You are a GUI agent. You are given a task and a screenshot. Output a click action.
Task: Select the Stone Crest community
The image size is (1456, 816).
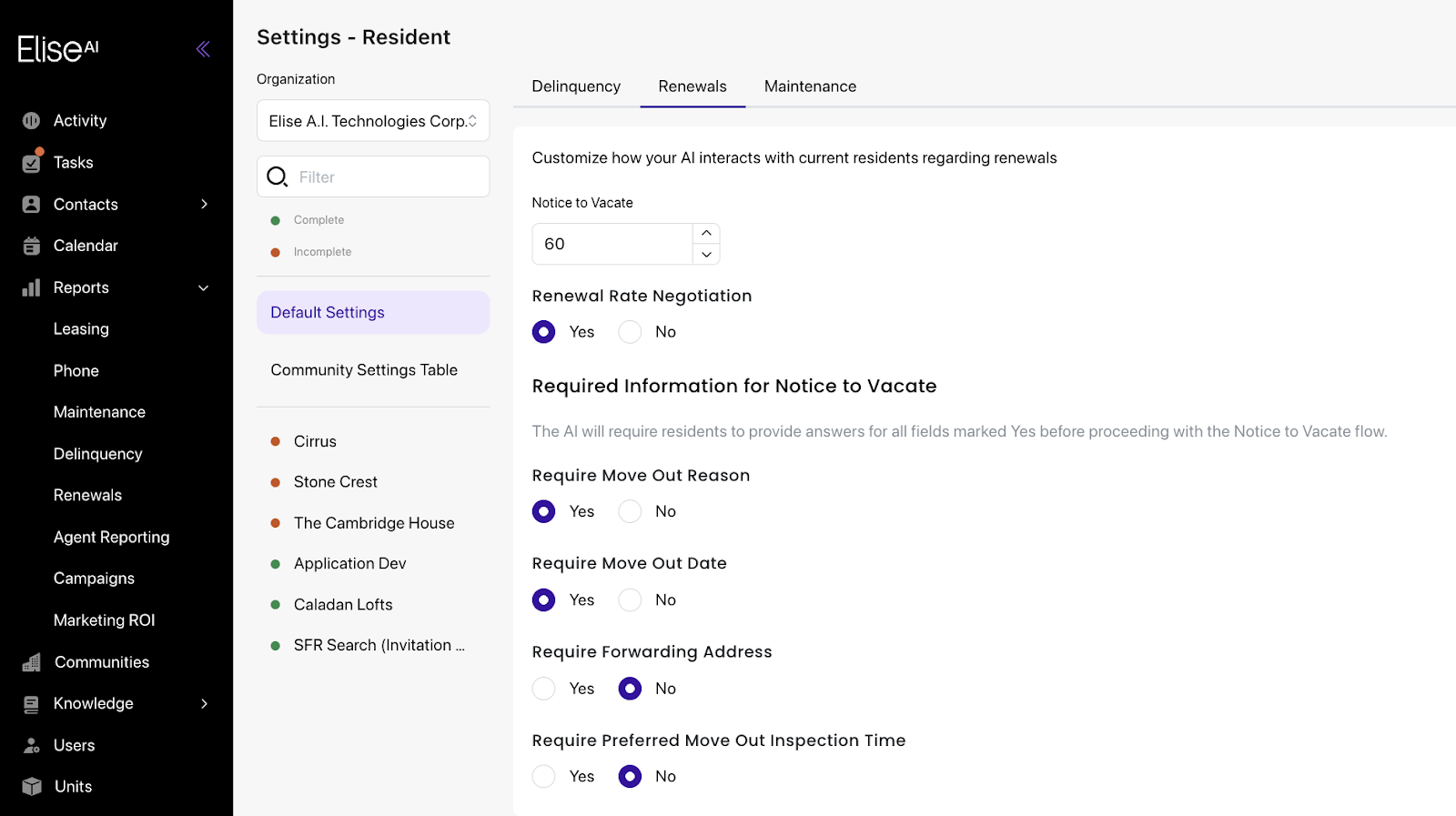point(336,482)
